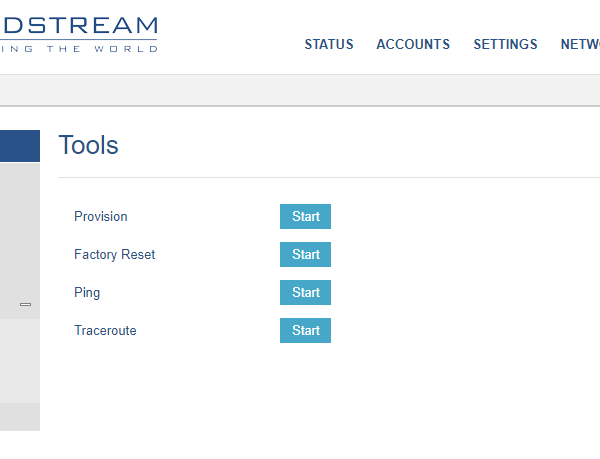Open the ACCOUNTS menu

click(x=413, y=44)
